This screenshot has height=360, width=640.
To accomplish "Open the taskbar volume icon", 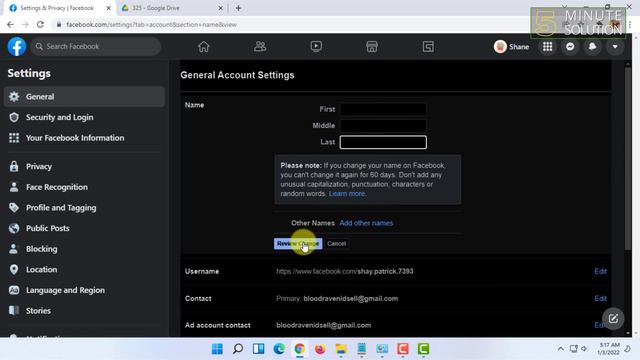I will click(584, 349).
